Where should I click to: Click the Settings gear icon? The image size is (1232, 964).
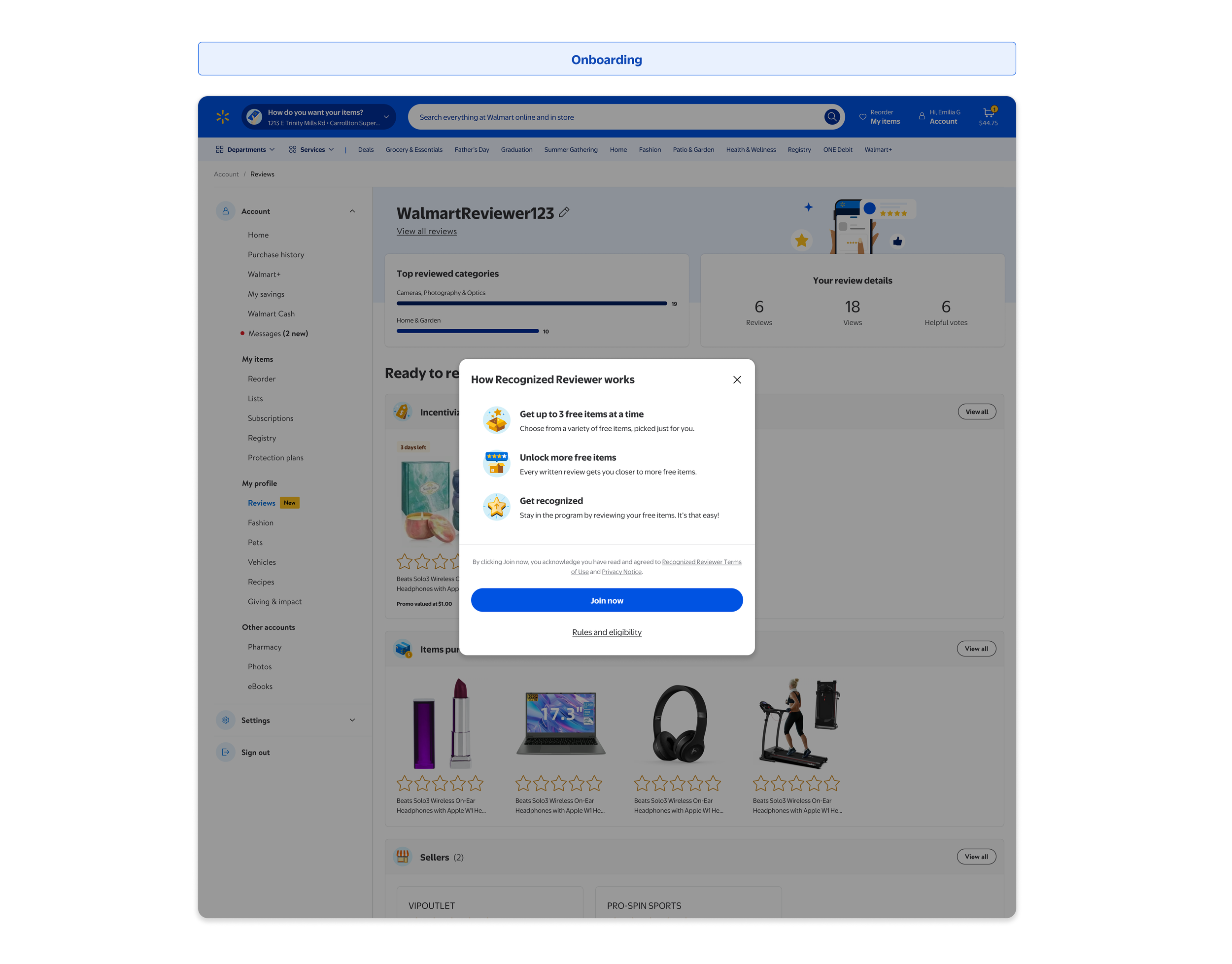click(225, 720)
